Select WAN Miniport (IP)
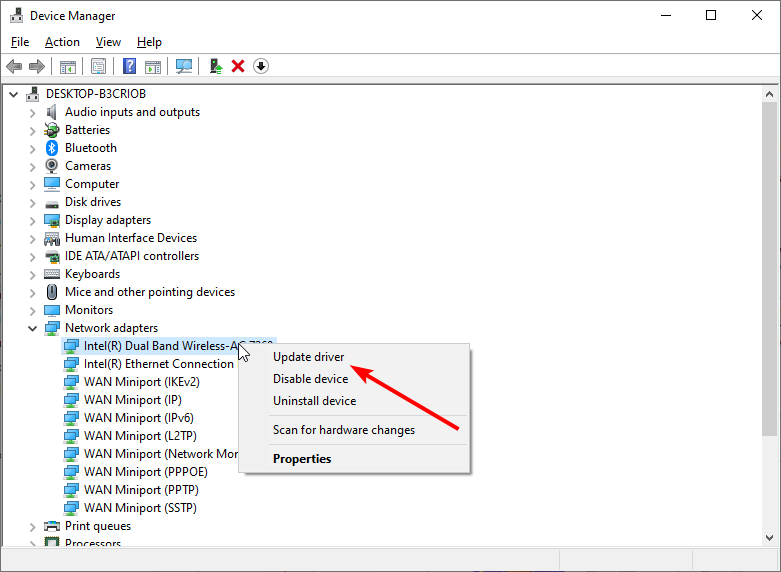The image size is (781, 572). click(x=132, y=400)
